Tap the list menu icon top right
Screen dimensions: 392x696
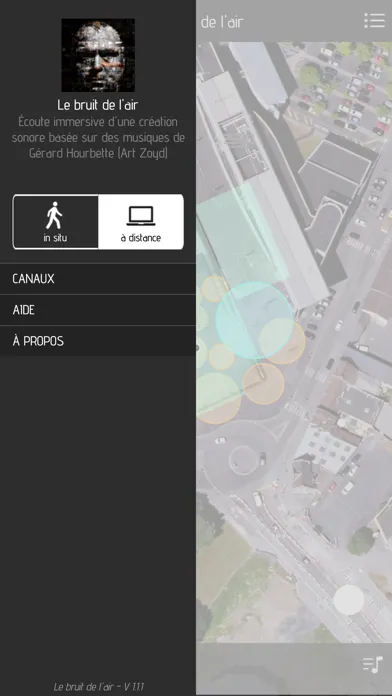point(374,20)
